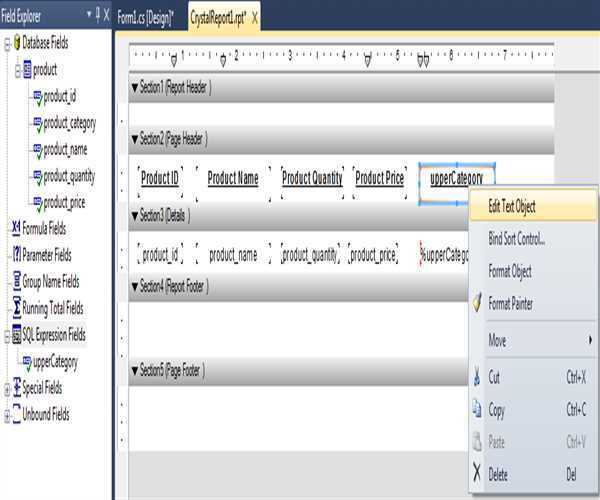The width and height of the screenshot is (600, 500).
Task: Select the product_category field in tree
Action: point(69,123)
